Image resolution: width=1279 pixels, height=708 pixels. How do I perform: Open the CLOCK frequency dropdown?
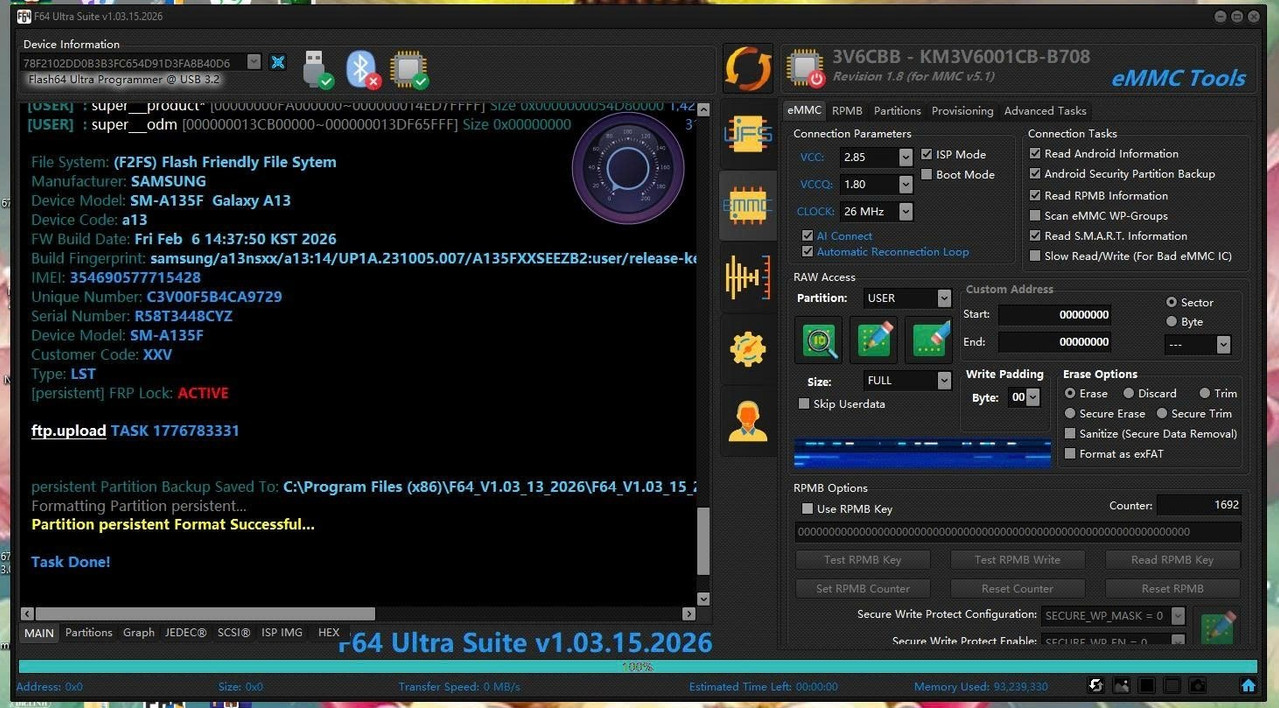click(905, 211)
